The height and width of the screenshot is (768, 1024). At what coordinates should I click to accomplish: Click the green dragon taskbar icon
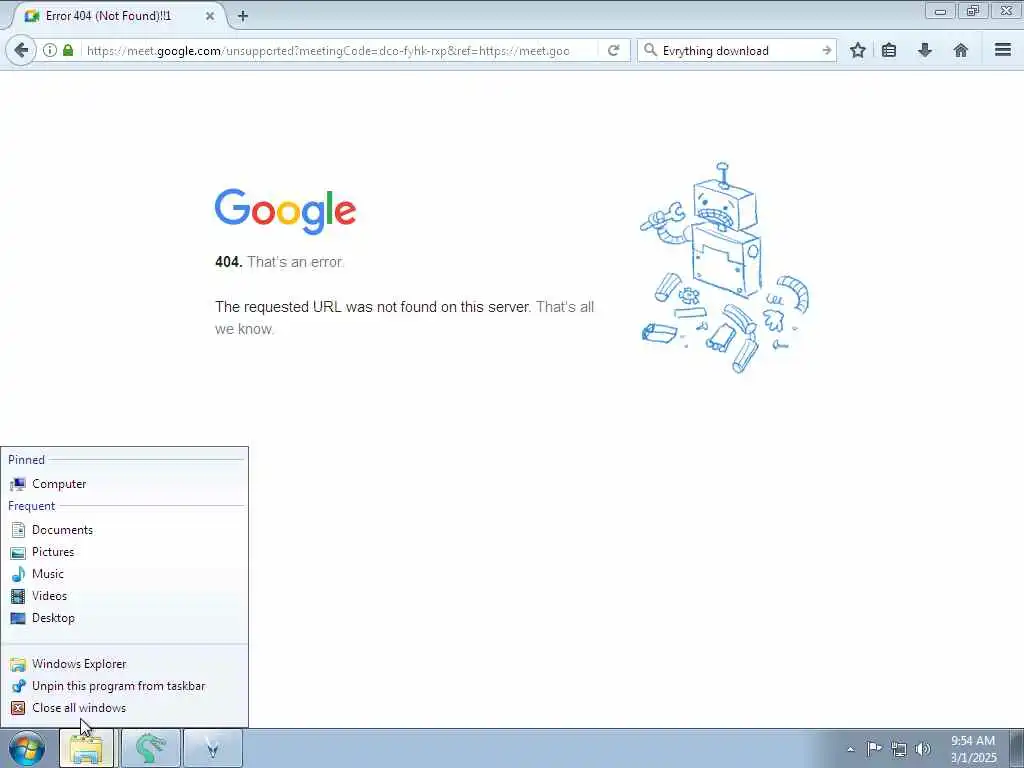pos(150,748)
